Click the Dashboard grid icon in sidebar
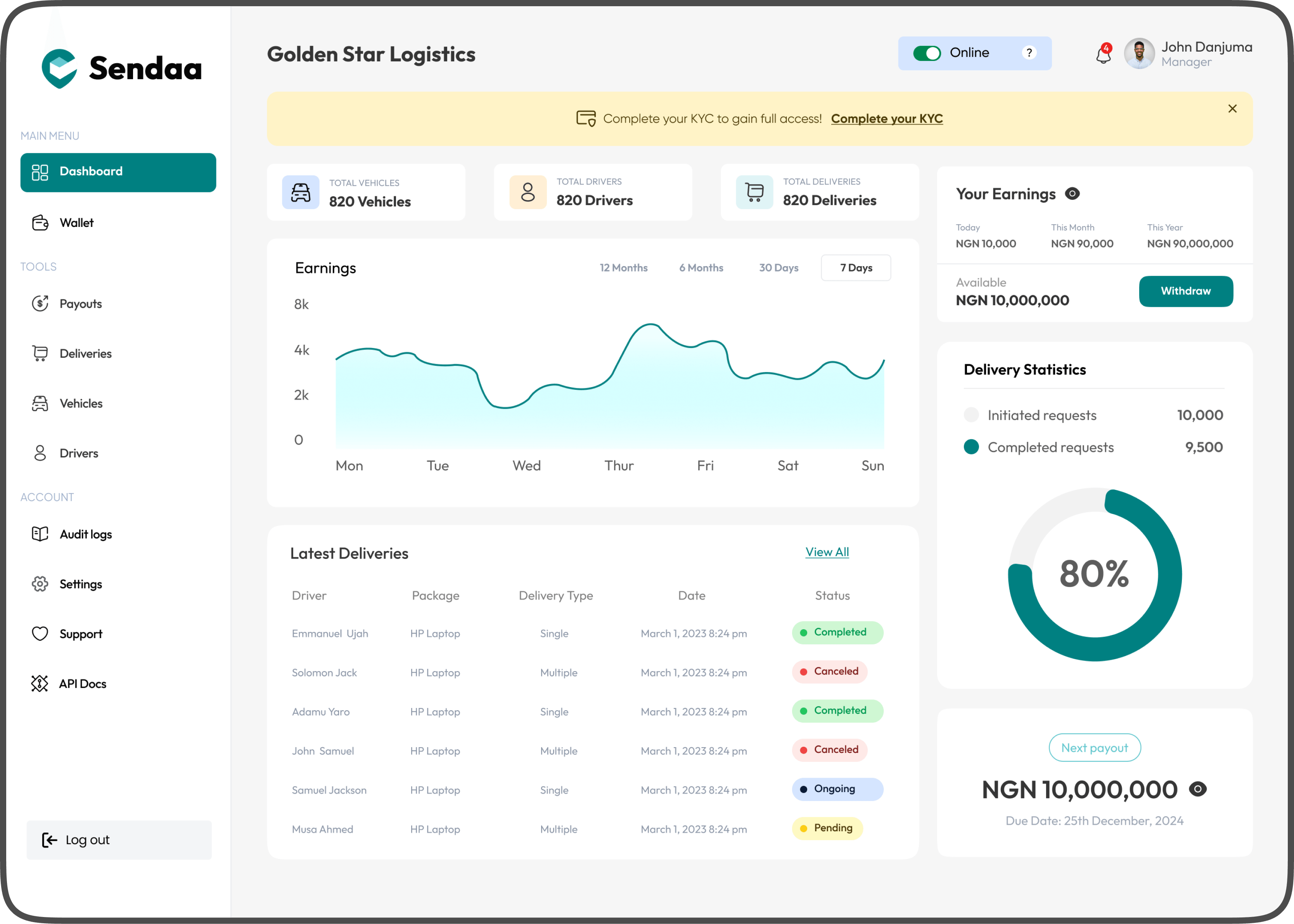 [x=40, y=172]
